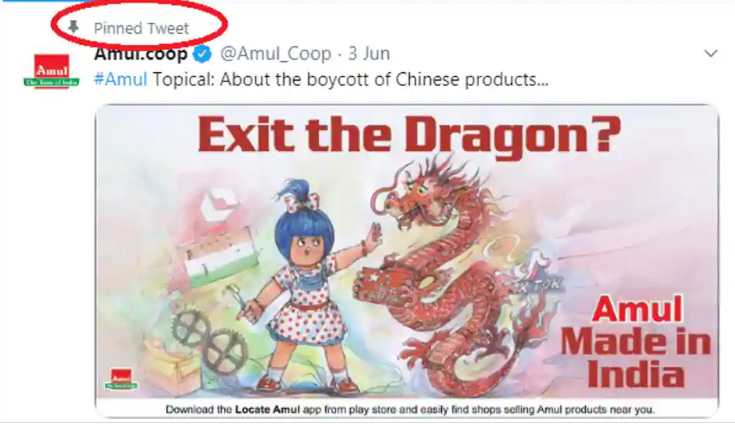Click the small Amul logo inside image
This screenshot has width=735, height=424.
coord(121,379)
